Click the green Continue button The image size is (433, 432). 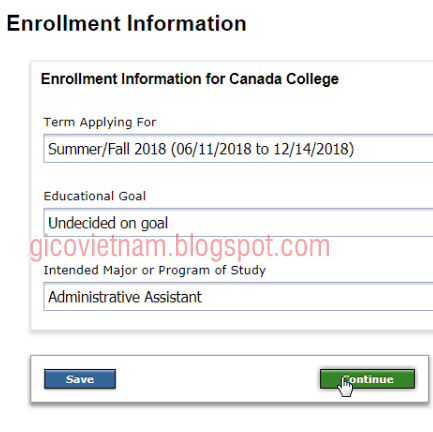tap(367, 379)
